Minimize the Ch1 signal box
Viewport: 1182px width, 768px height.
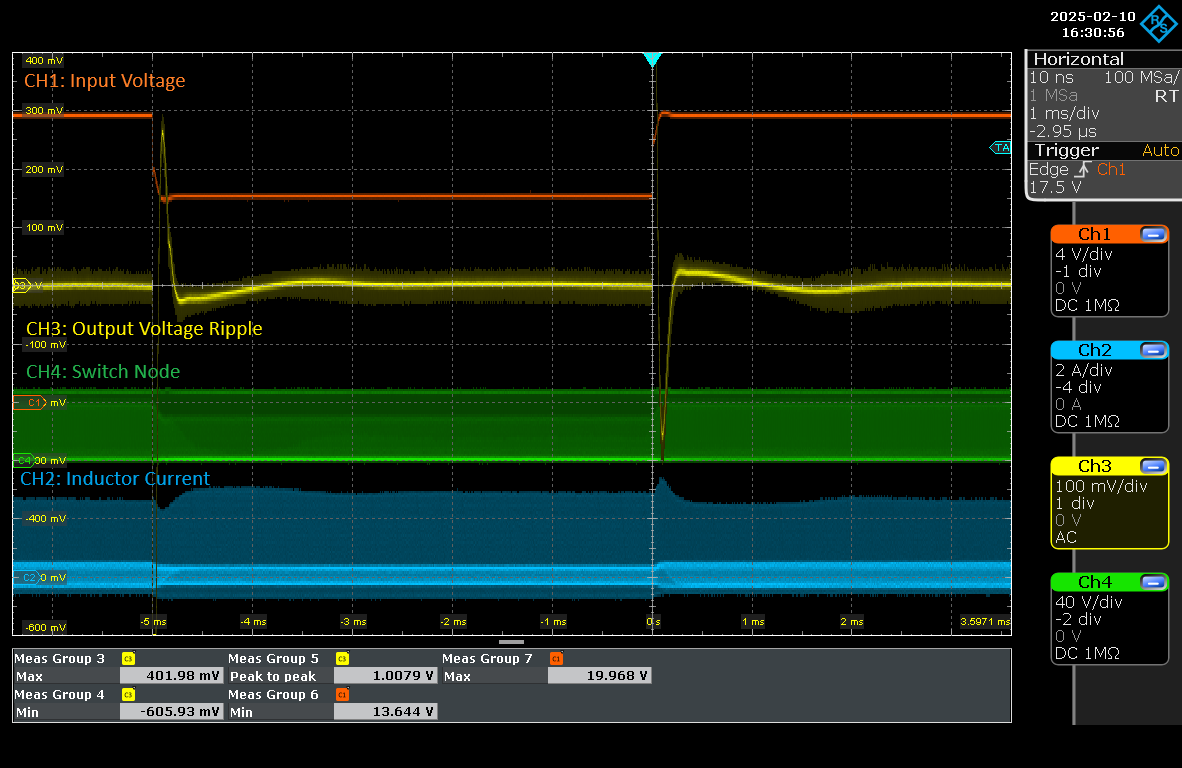(1153, 234)
